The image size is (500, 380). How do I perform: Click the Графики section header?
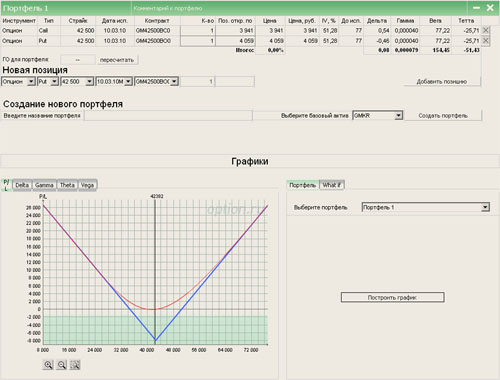tap(250, 161)
